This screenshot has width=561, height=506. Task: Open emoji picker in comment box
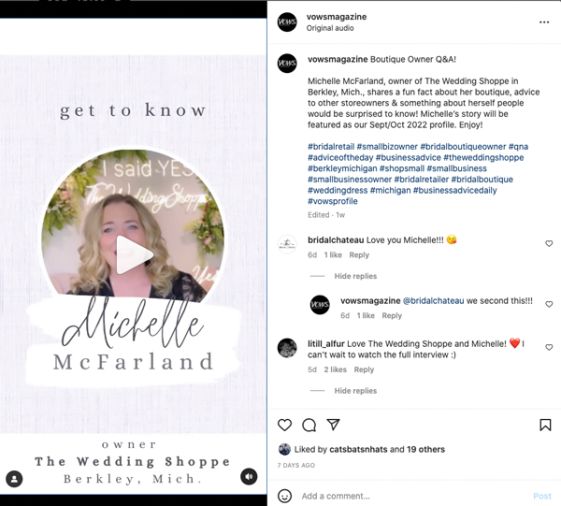(x=285, y=496)
